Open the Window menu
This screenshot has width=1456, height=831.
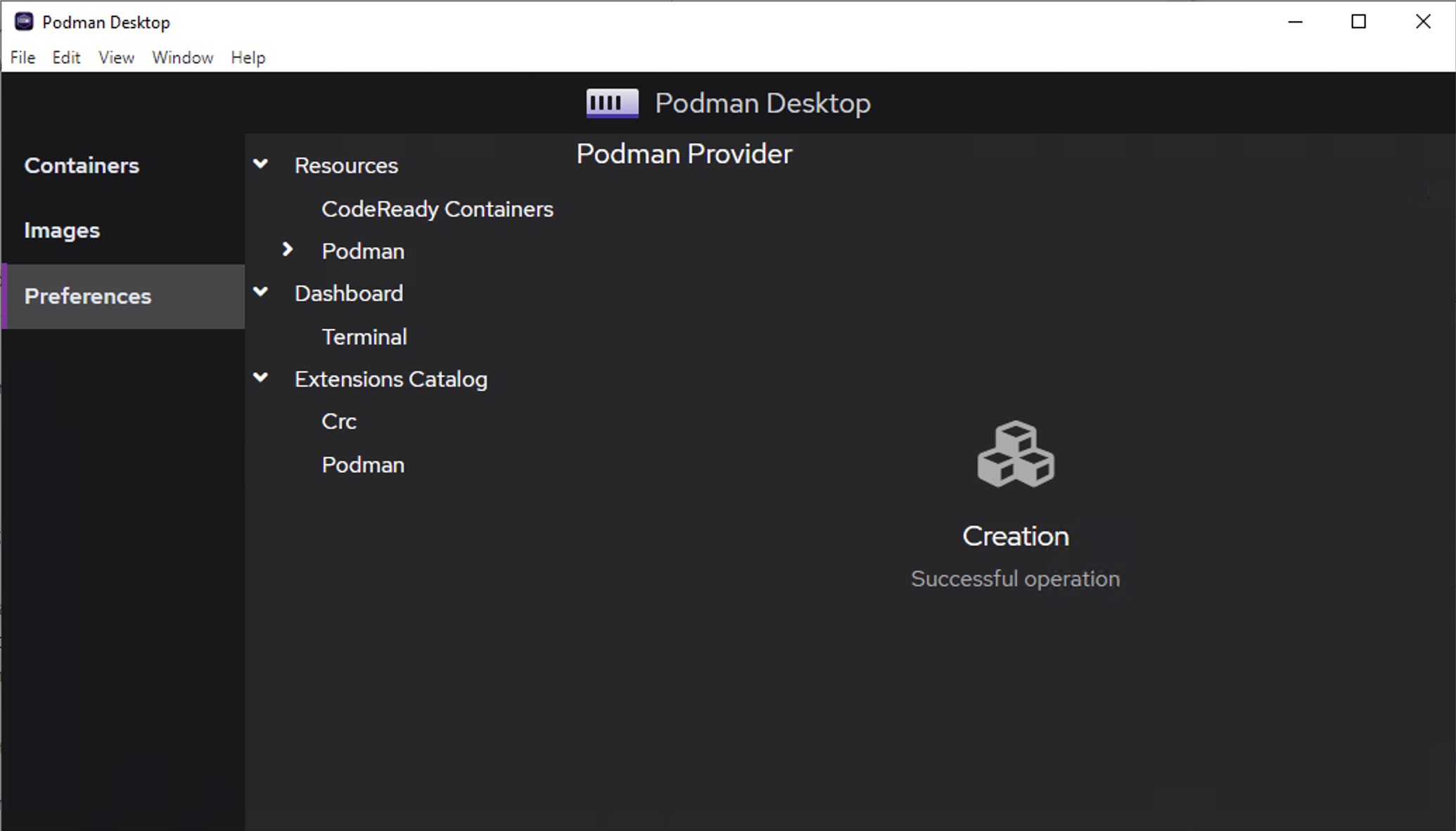click(182, 58)
